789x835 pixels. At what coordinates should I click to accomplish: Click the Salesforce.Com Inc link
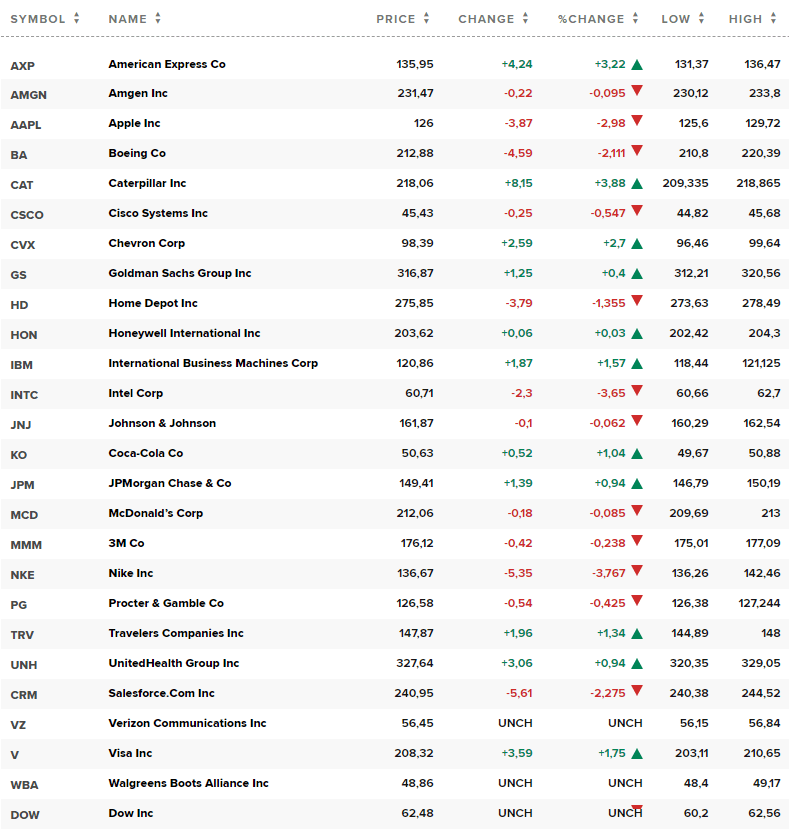(162, 693)
